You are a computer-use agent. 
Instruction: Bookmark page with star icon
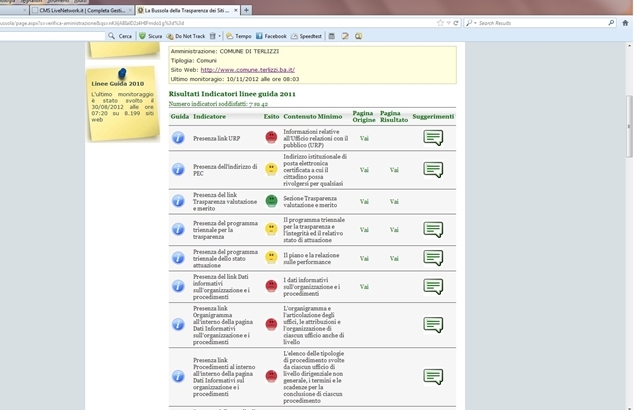pos(440,23)
